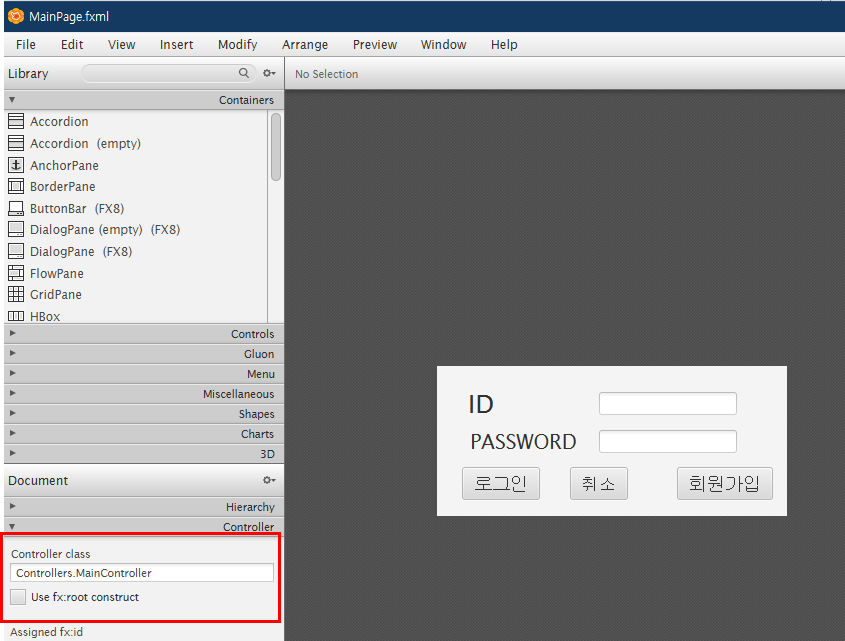
Task: Click the Controller class input field
Action: 142,573
